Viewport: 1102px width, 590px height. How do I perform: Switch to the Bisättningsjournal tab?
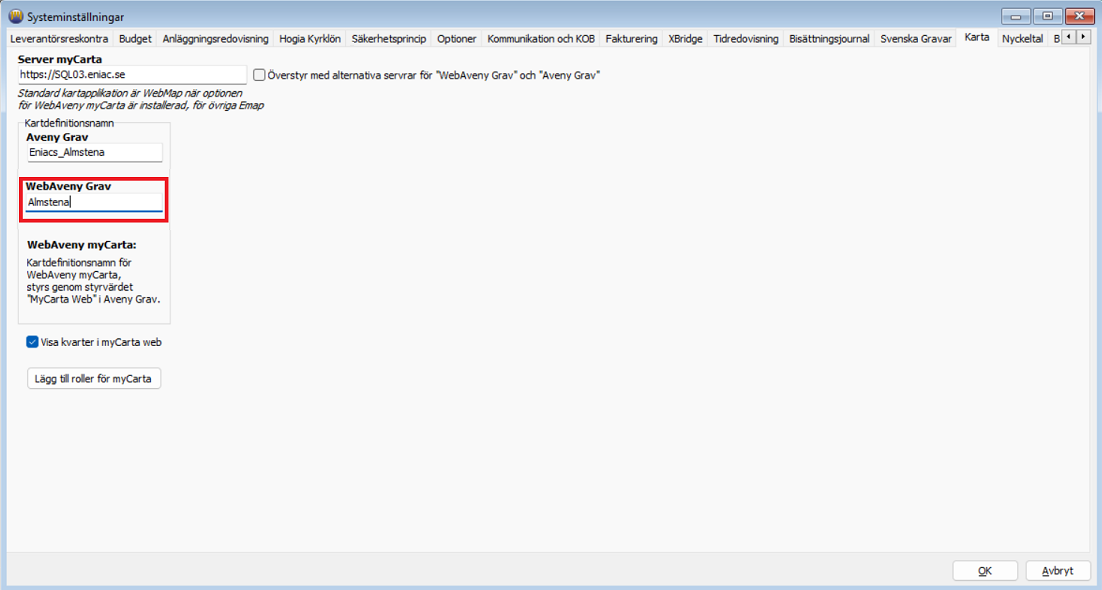coord(829,39)
